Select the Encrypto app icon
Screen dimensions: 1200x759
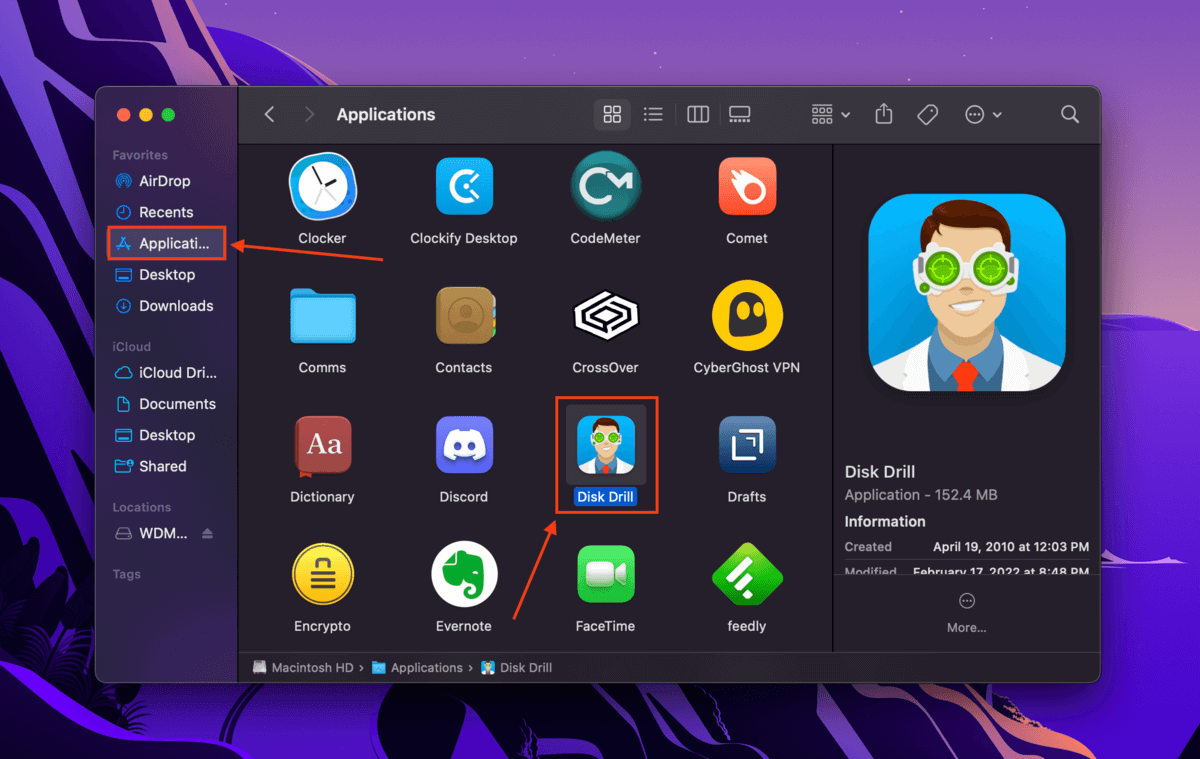(322, 575)
